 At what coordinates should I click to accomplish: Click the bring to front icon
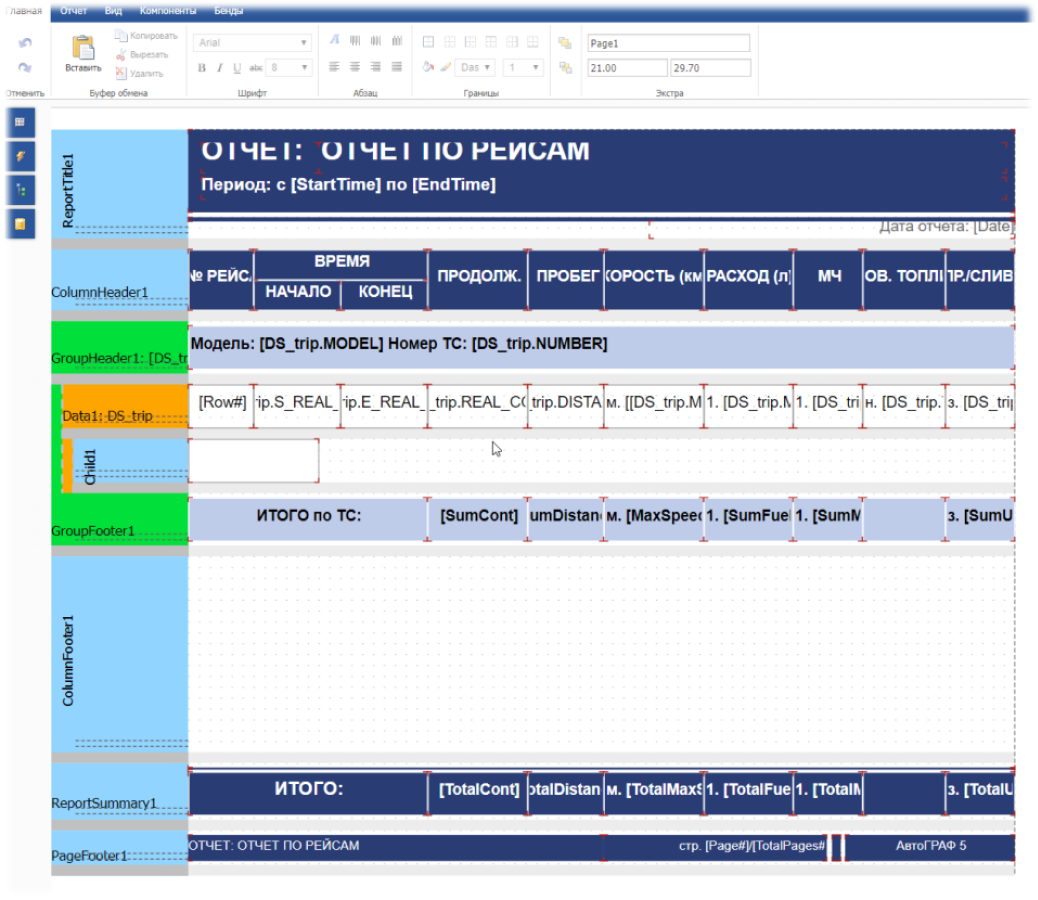(565, 43)
